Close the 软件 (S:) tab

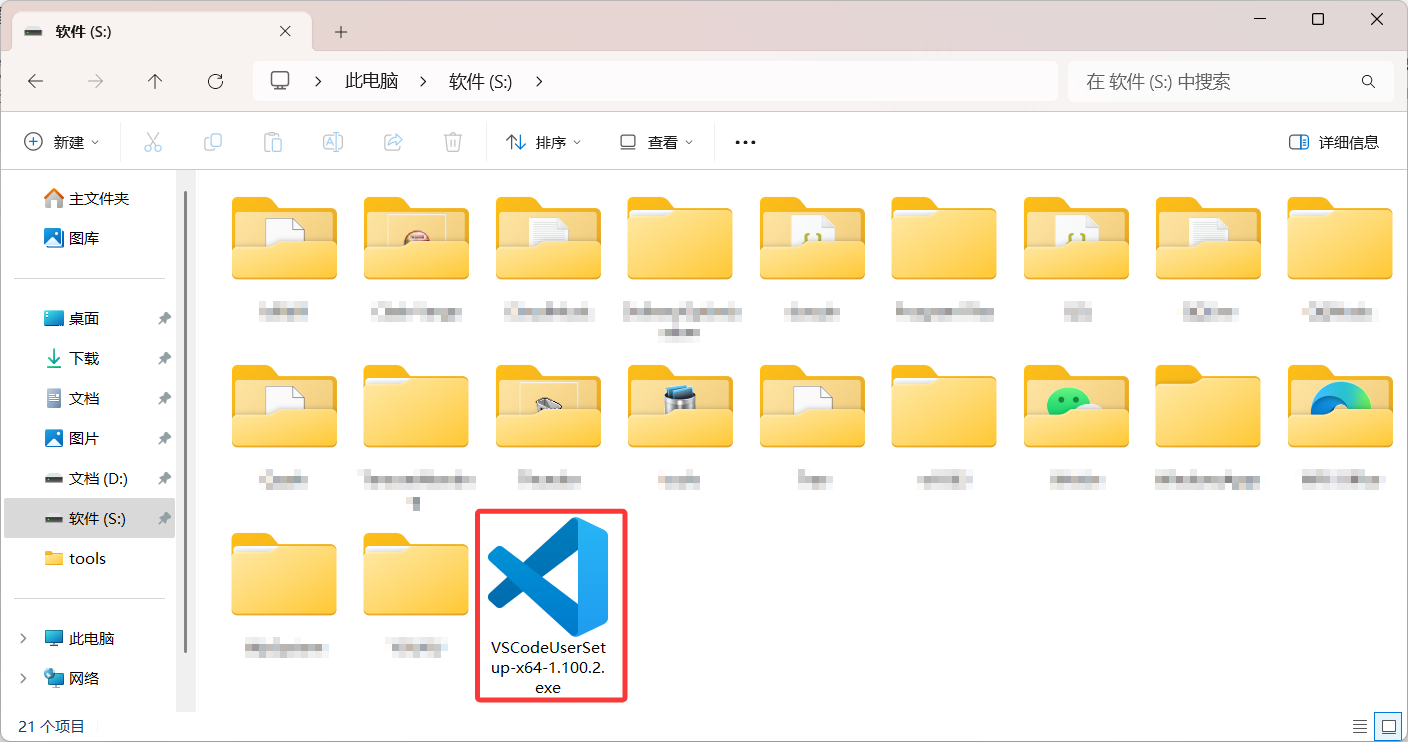tap(285, 31)
